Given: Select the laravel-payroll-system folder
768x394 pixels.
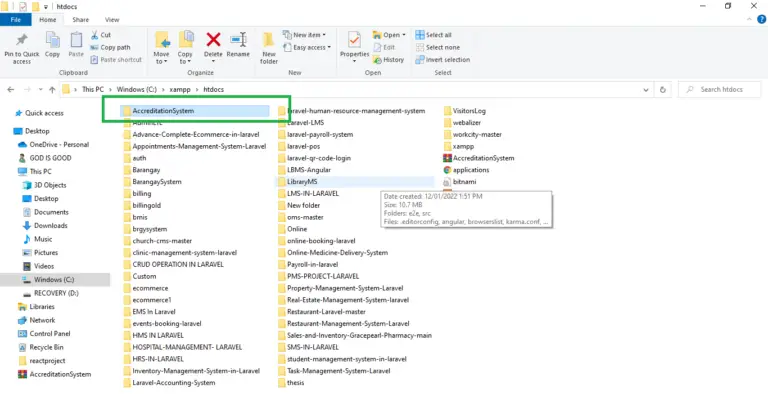Looking at the screenshot, I should click(315, 135).
